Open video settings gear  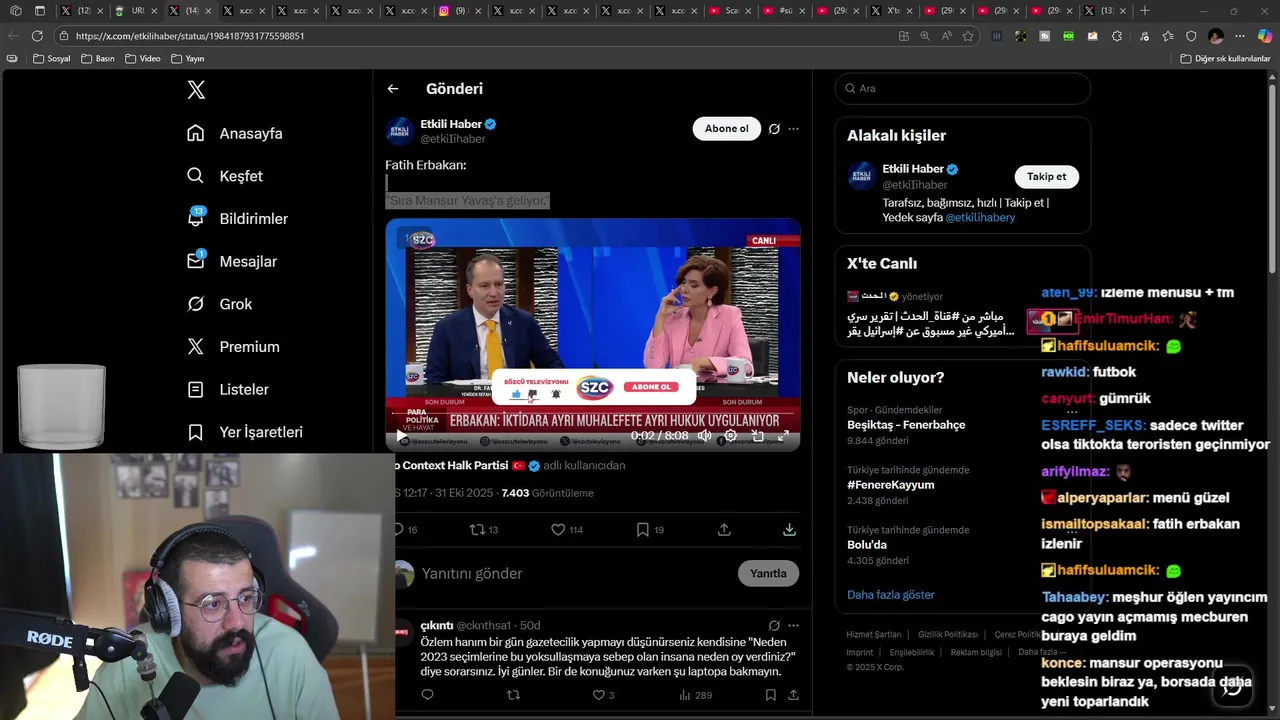tap(731, 436)
